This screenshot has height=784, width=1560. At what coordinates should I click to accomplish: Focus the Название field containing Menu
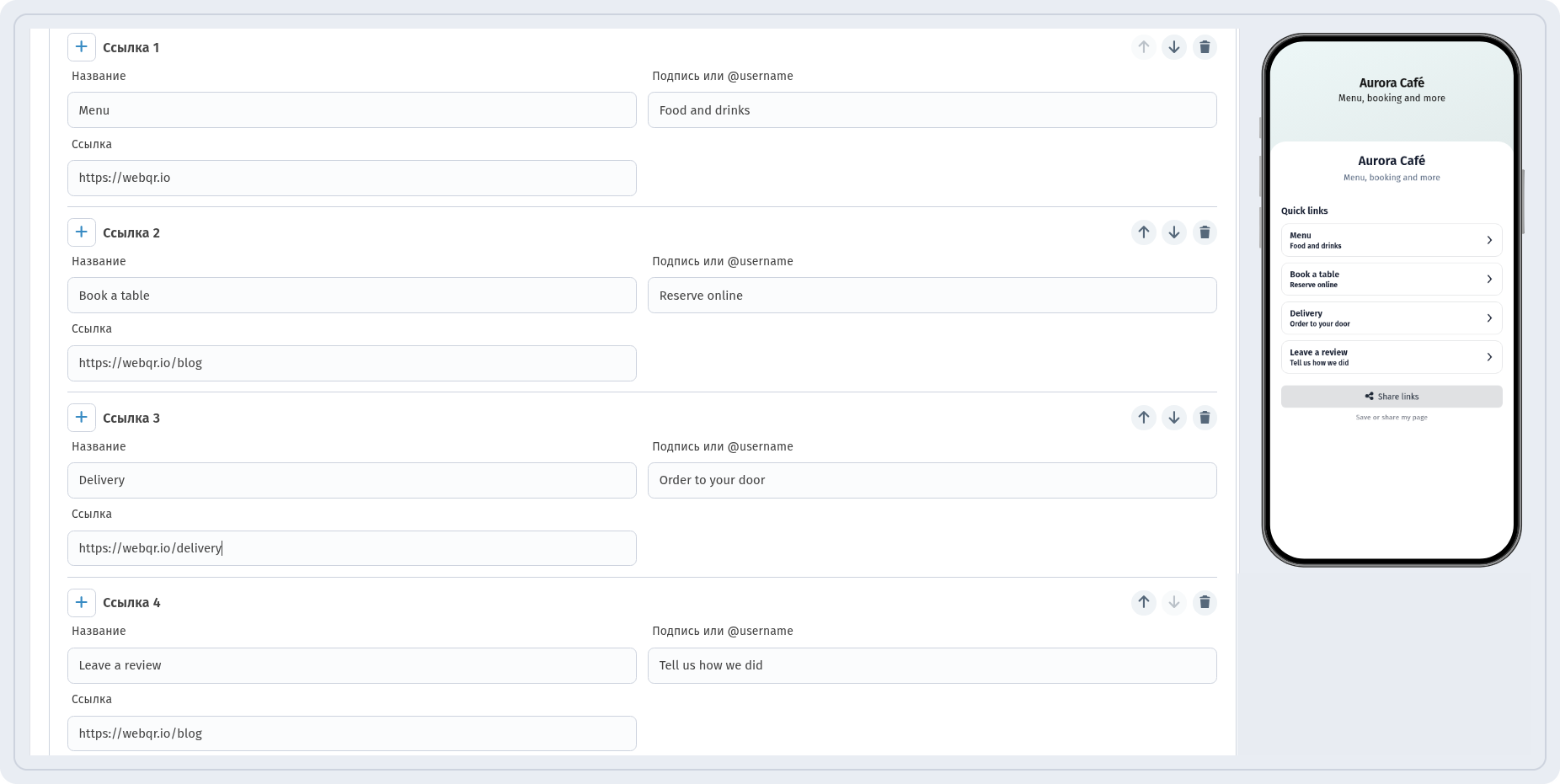pyautogui.click(x=352, y=110)
